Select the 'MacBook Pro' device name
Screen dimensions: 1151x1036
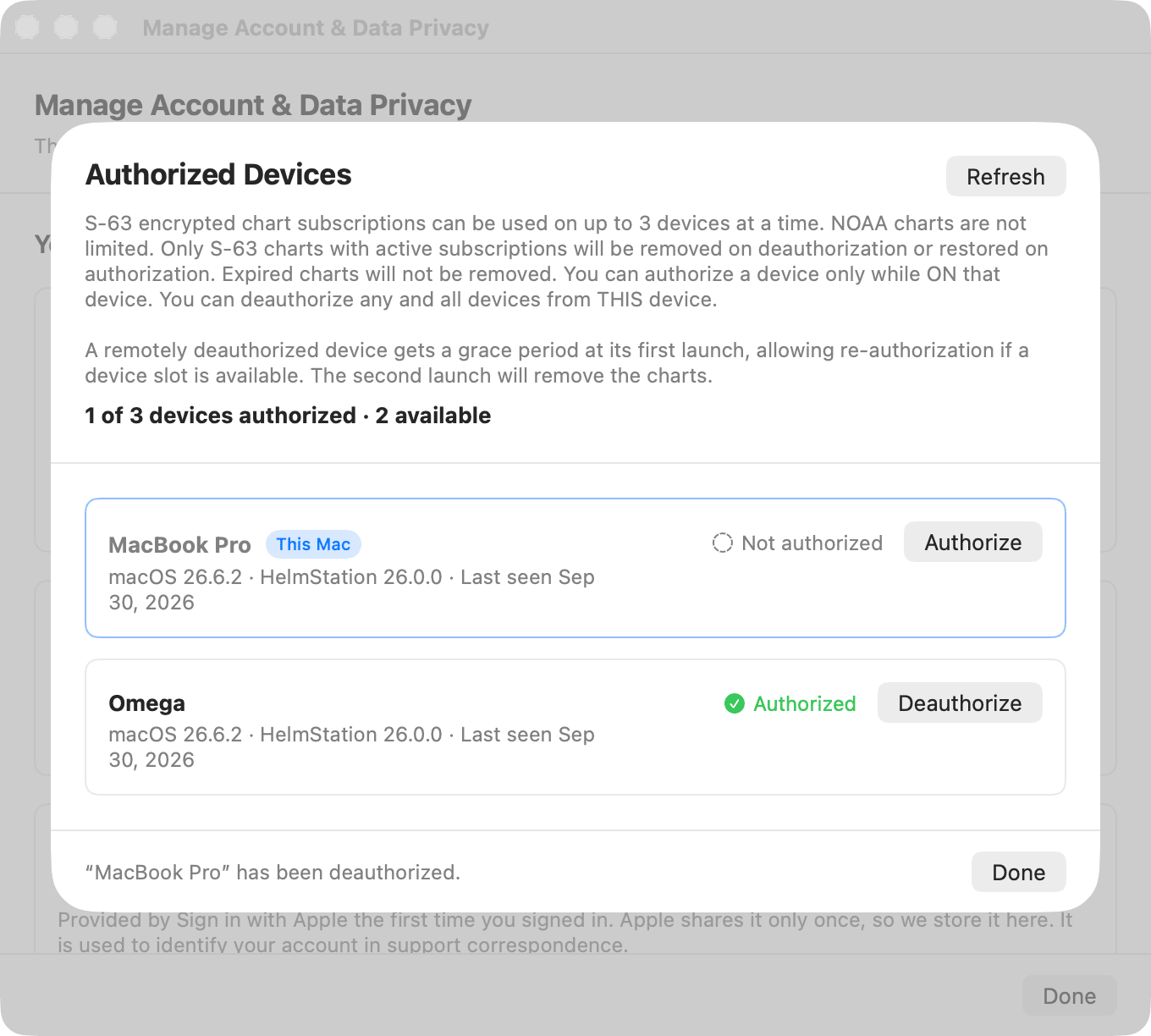pos(179,544)
